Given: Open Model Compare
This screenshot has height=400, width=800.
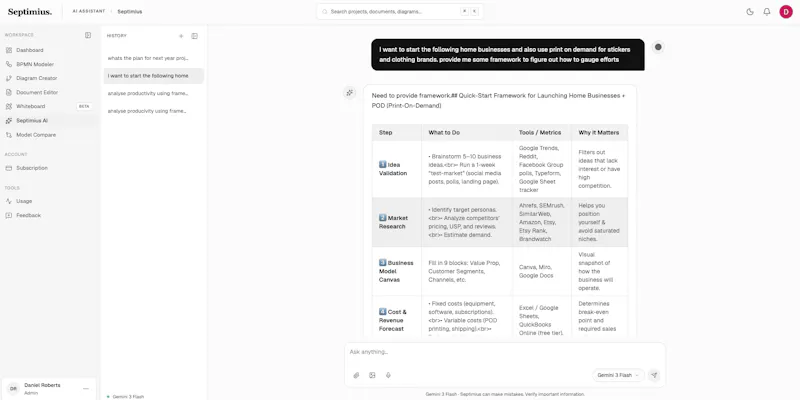Looking at the screenshot, I should 36,135.
